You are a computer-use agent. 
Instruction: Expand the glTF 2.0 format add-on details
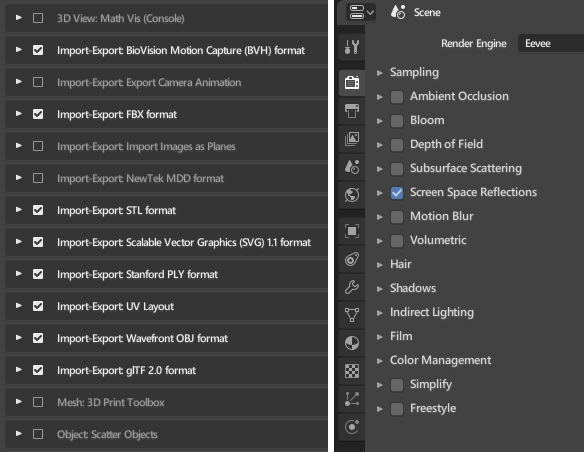(18, 370)
